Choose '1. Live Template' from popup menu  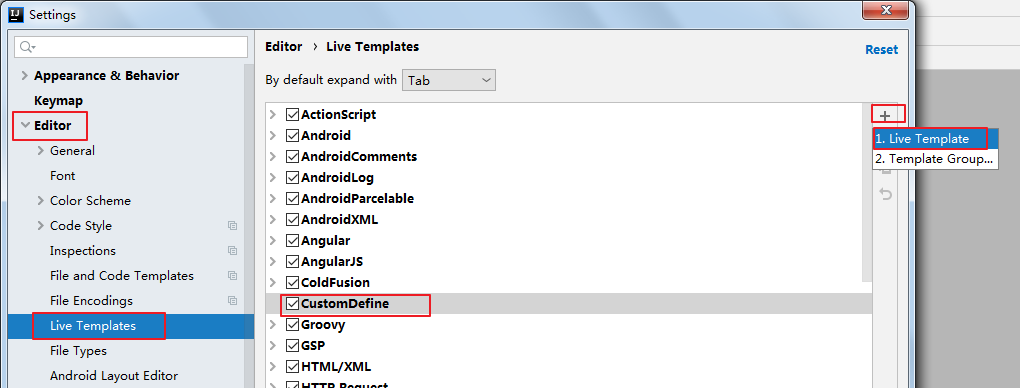pyautogui.click(x=930, y=139)
